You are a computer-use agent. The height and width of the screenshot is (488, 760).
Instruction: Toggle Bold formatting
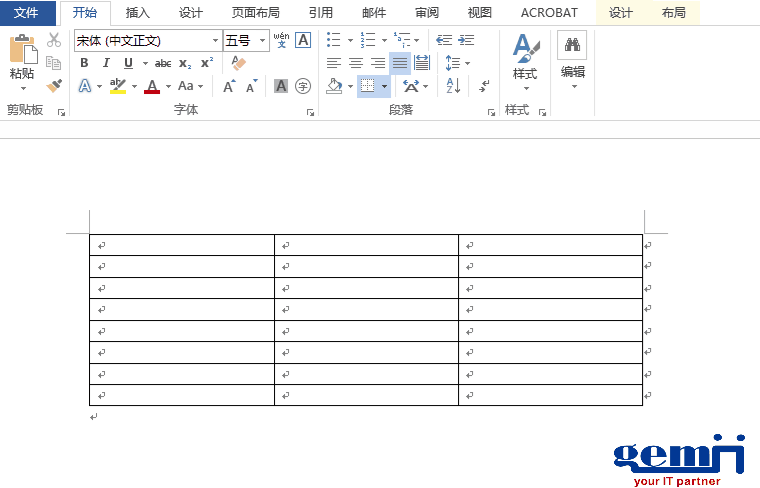(x=84, y=63)
